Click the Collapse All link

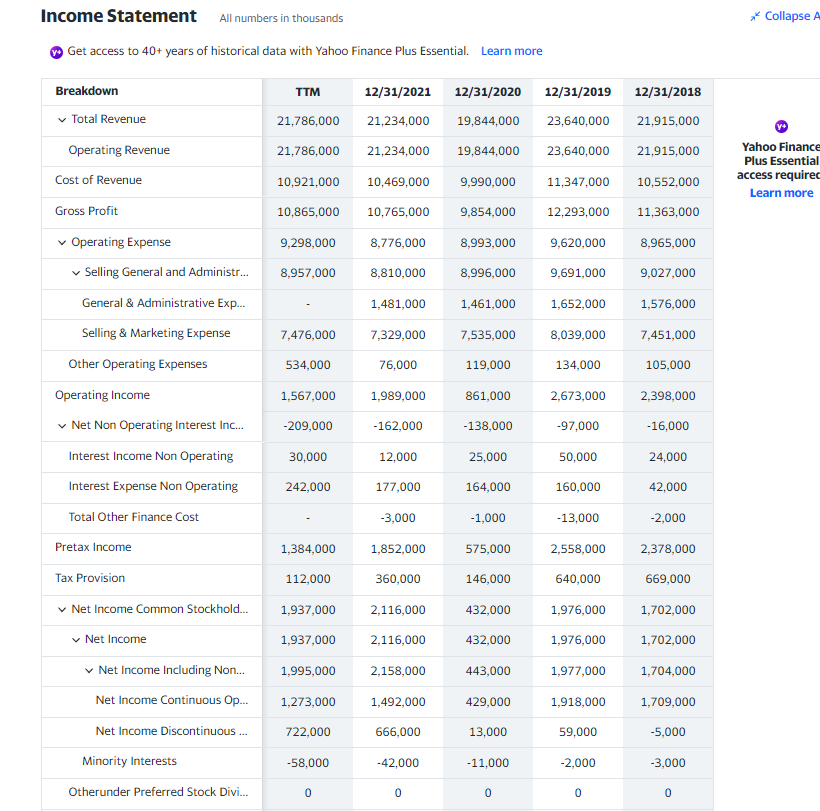click(790, 15)
